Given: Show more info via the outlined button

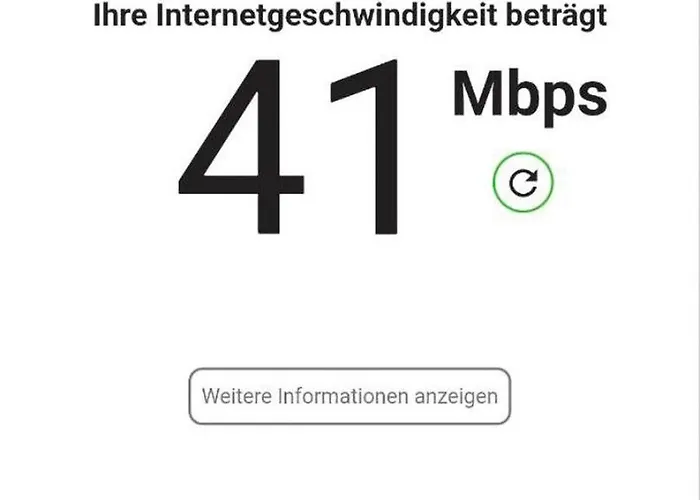Looking at the screenshot, I should click(x=350, y=396).
